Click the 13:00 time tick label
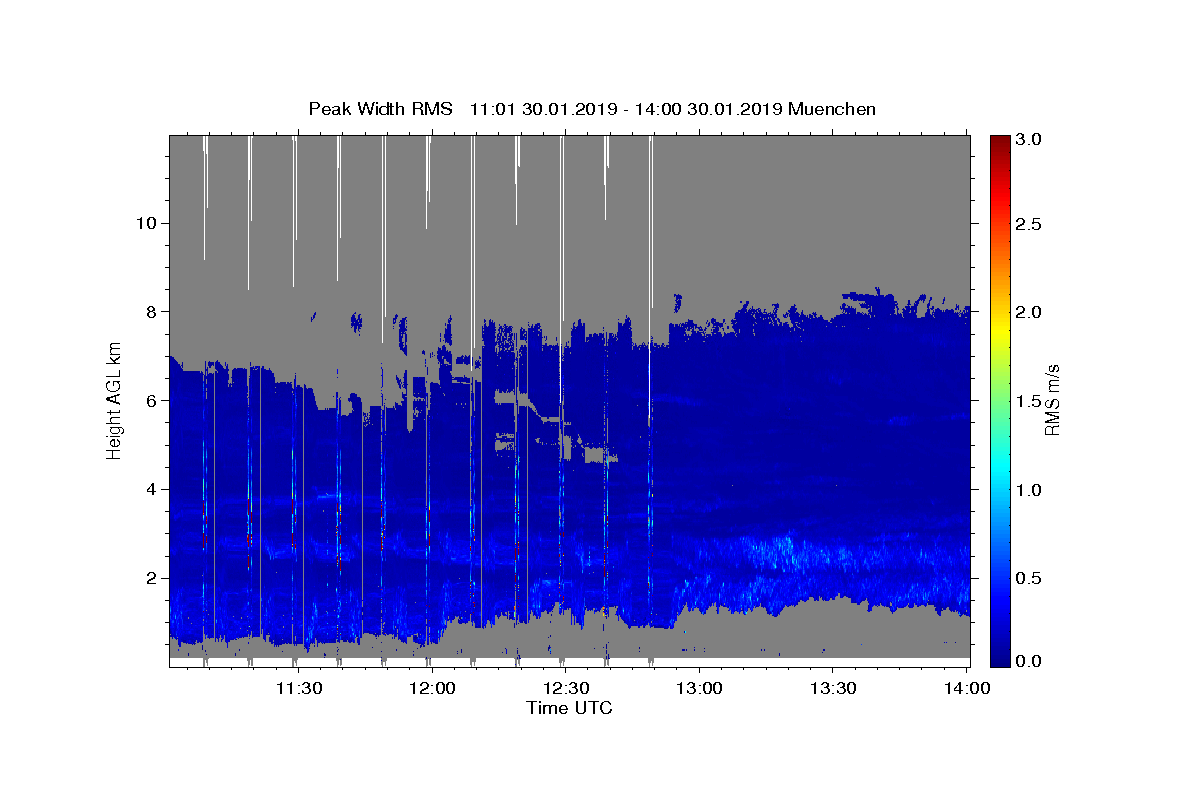The image size is (1200, 800). 699,688
